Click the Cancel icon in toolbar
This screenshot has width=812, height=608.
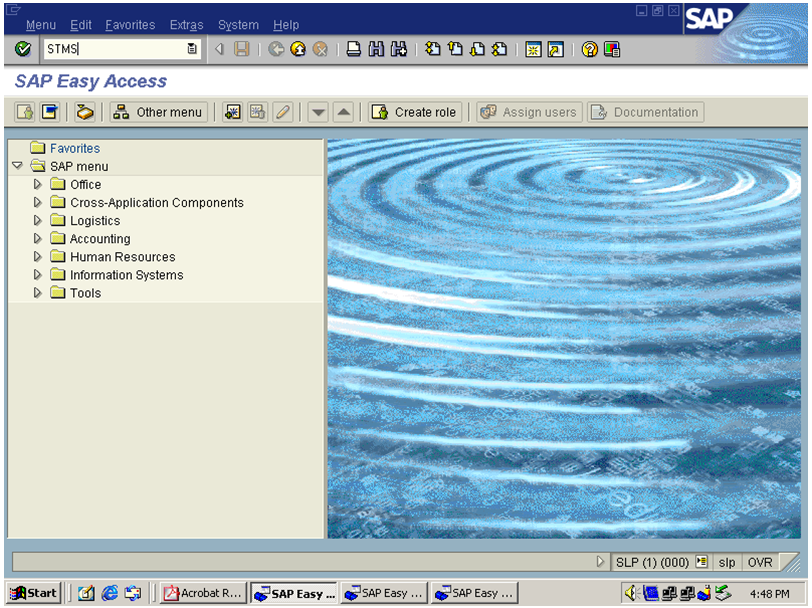(x=321, y=49)
